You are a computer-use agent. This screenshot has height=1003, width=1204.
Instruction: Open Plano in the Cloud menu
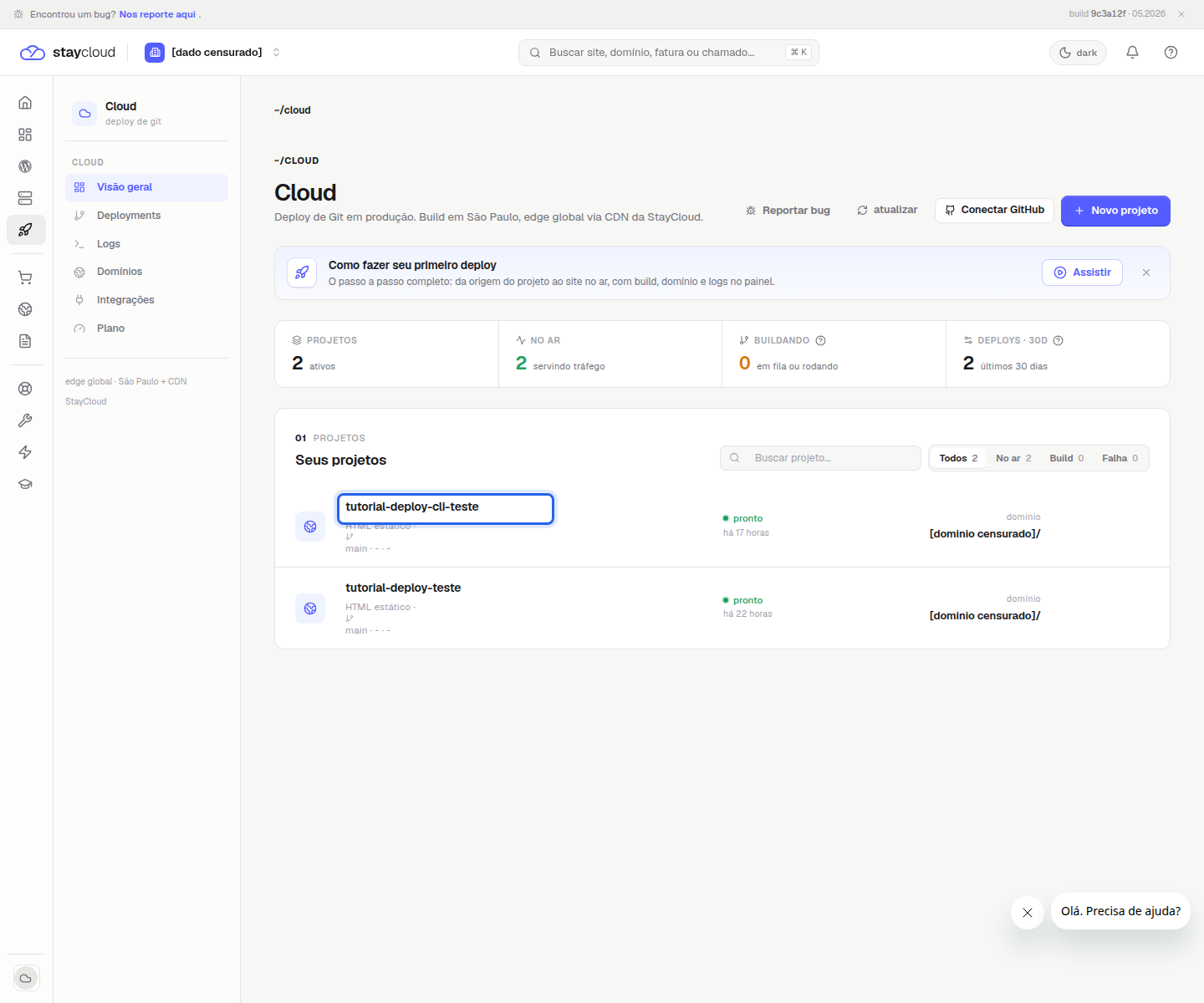point(146,328)
